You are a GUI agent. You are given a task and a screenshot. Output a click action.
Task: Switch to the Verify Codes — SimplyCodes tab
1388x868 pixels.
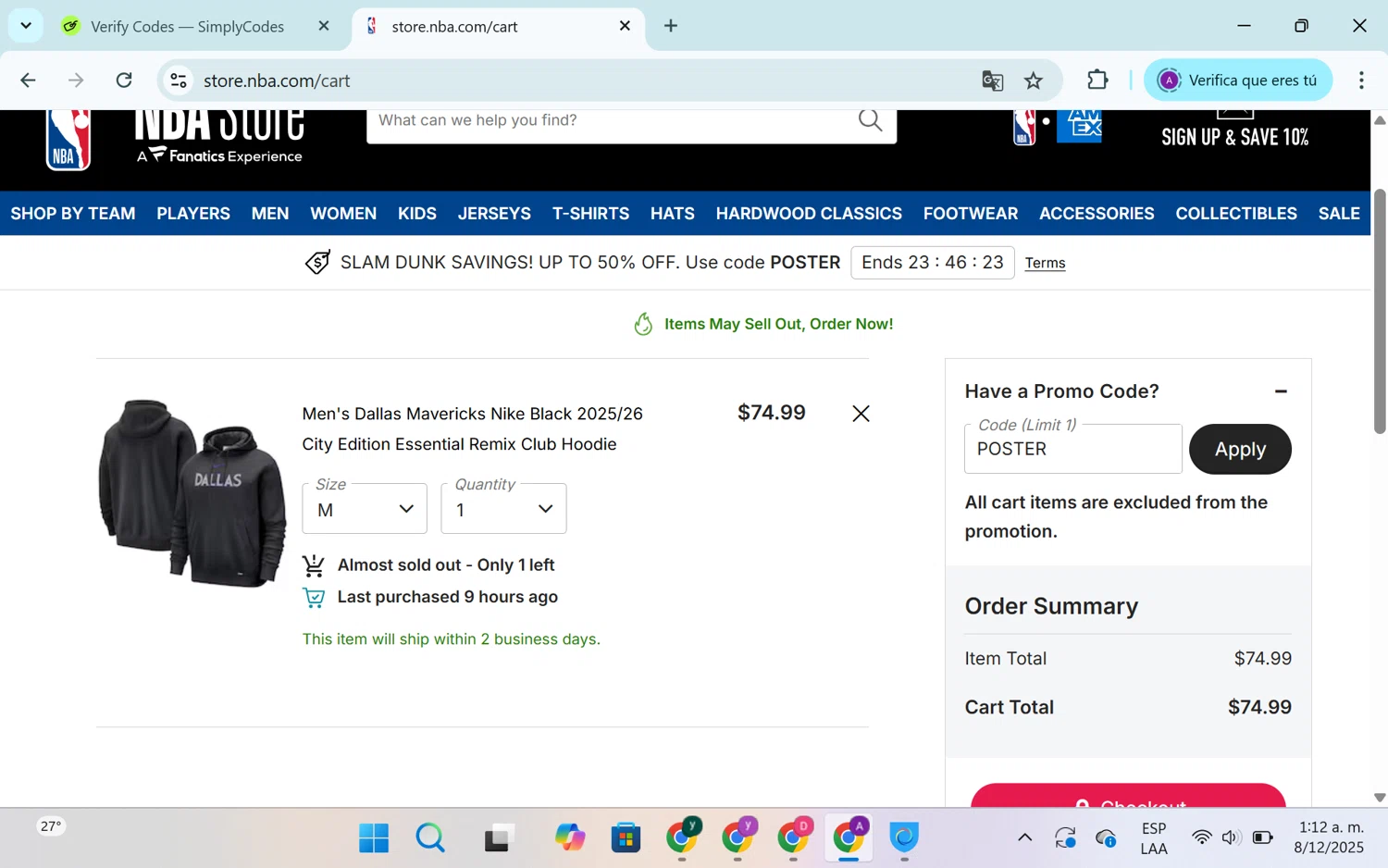pyautogui.click(x=187, y=27)
